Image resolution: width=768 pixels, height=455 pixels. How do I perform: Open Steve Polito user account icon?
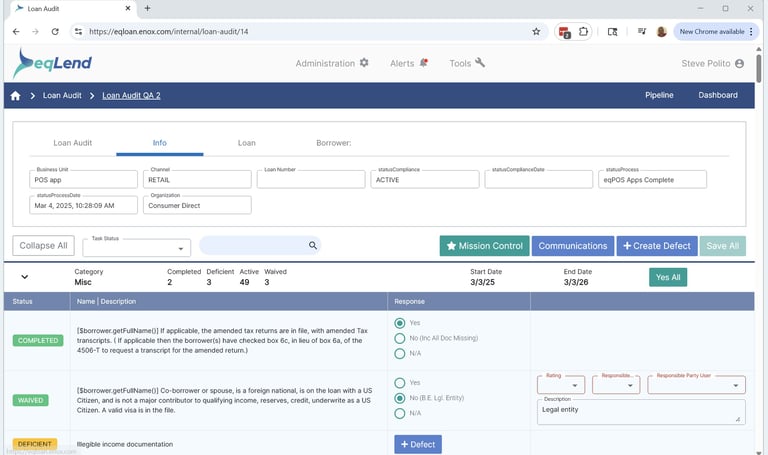click(x=739, y=64)
